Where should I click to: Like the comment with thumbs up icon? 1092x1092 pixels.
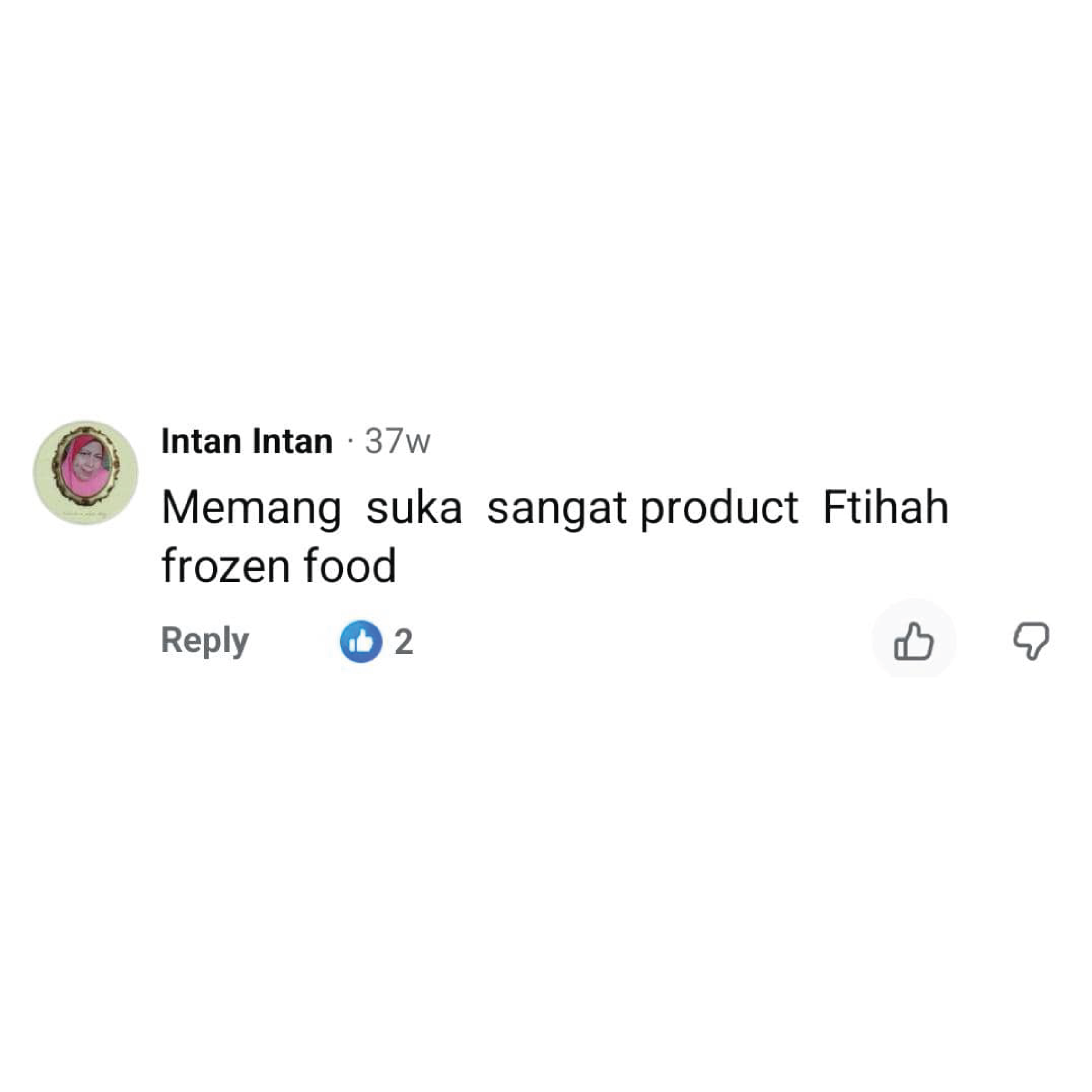[x=913, y=641]
